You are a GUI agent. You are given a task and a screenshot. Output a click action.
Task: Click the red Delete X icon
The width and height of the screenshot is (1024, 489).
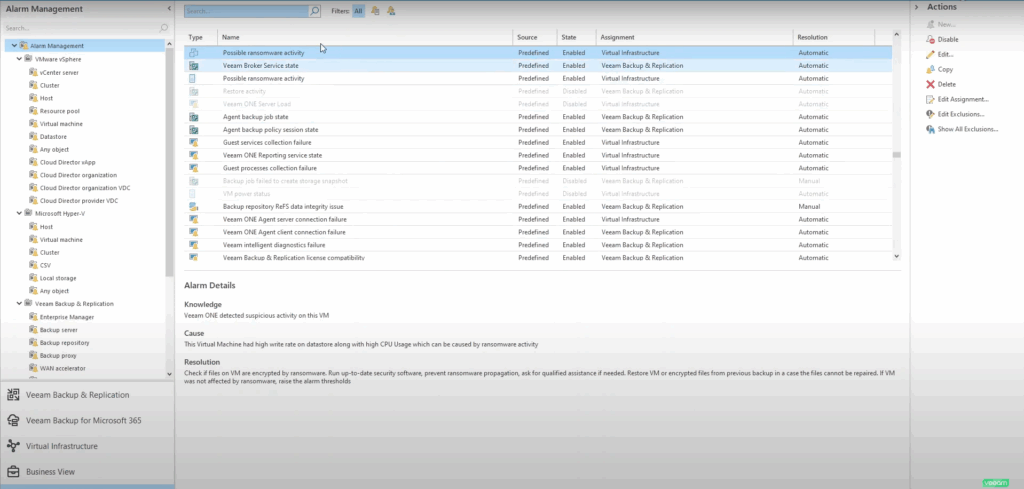point(930,84)
